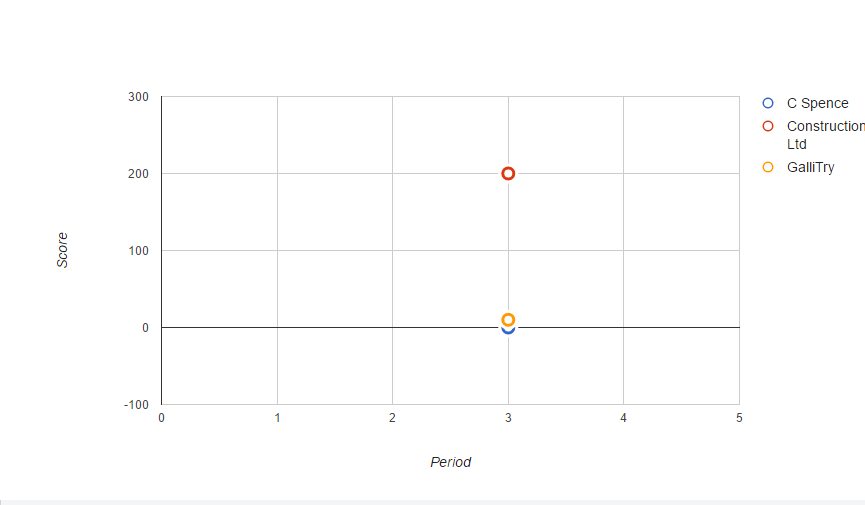Click the -100 label on Score axis

tap(136, 405)
